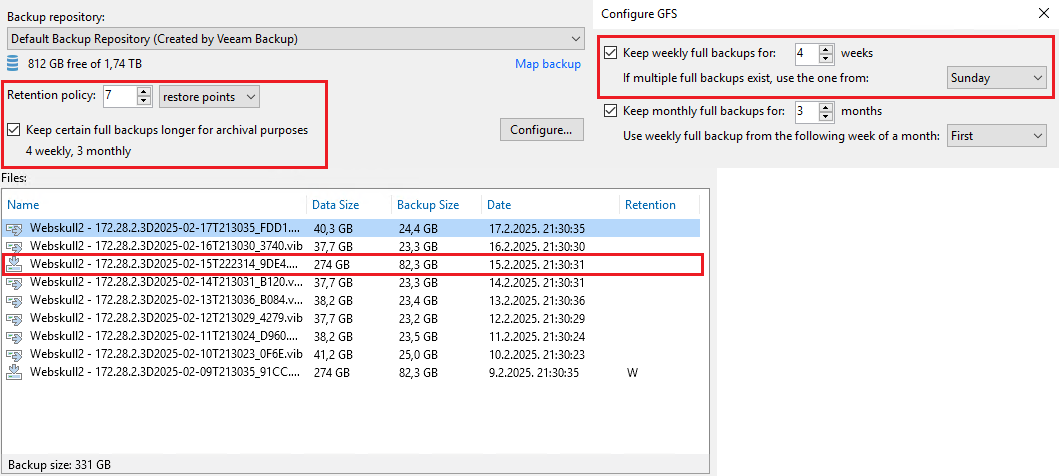Increase weekly full backups weeks value

[825, 47]
